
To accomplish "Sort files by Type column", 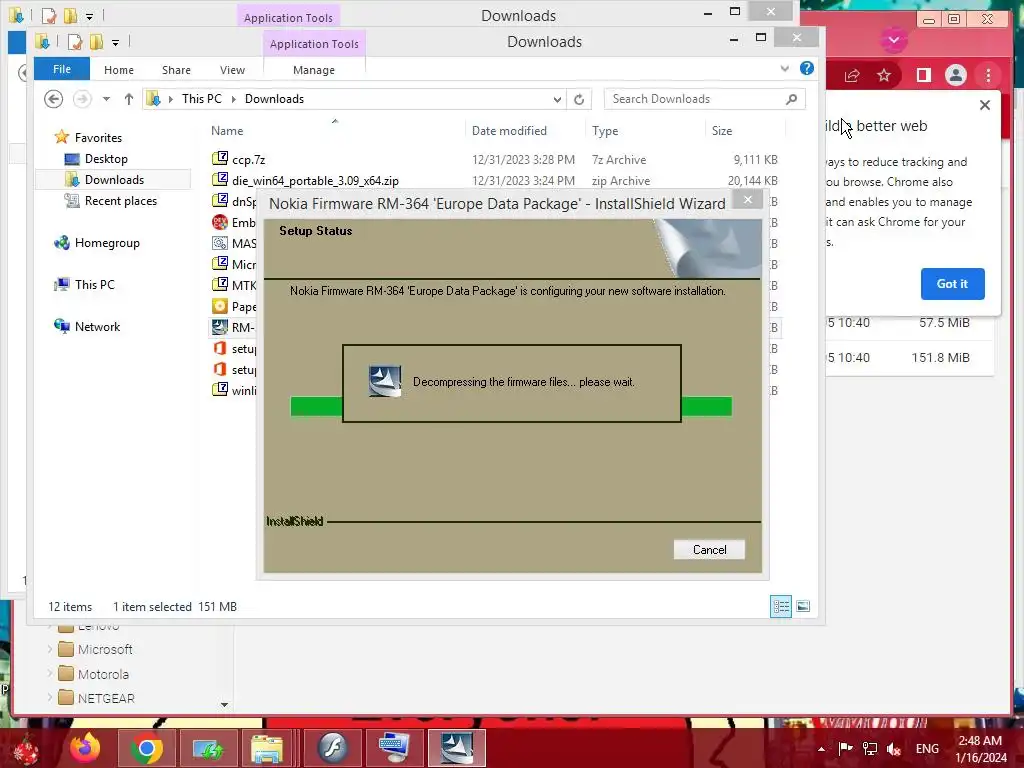I will tap(605, 131).
